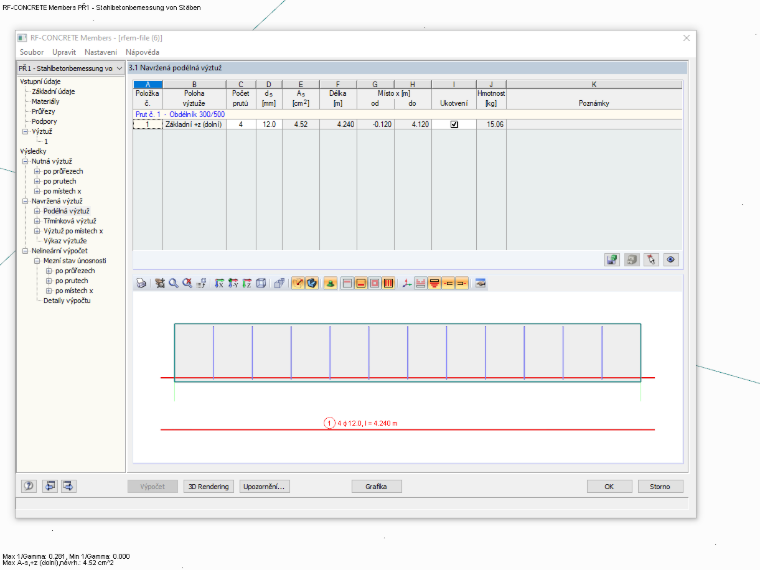Toggle bottom reinforcement display icon
760x570 pixels.
(361, 284)
